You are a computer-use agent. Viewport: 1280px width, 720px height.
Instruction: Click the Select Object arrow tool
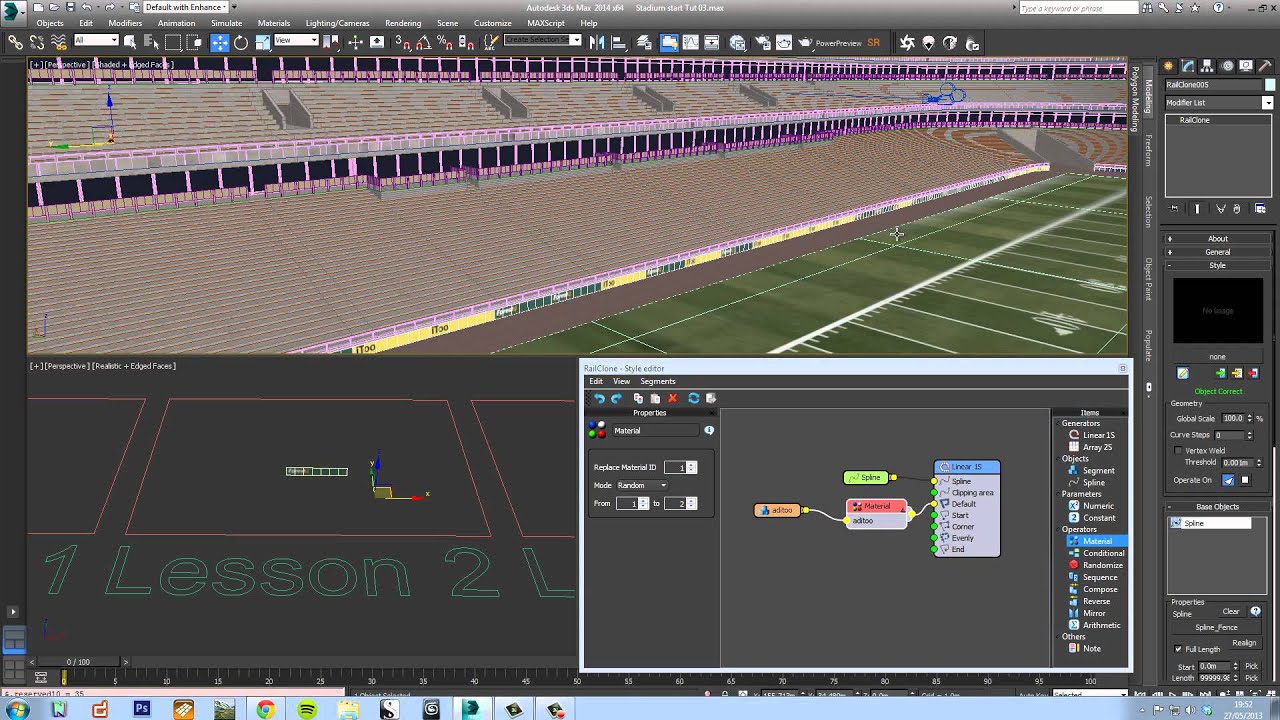pos(130,42)
